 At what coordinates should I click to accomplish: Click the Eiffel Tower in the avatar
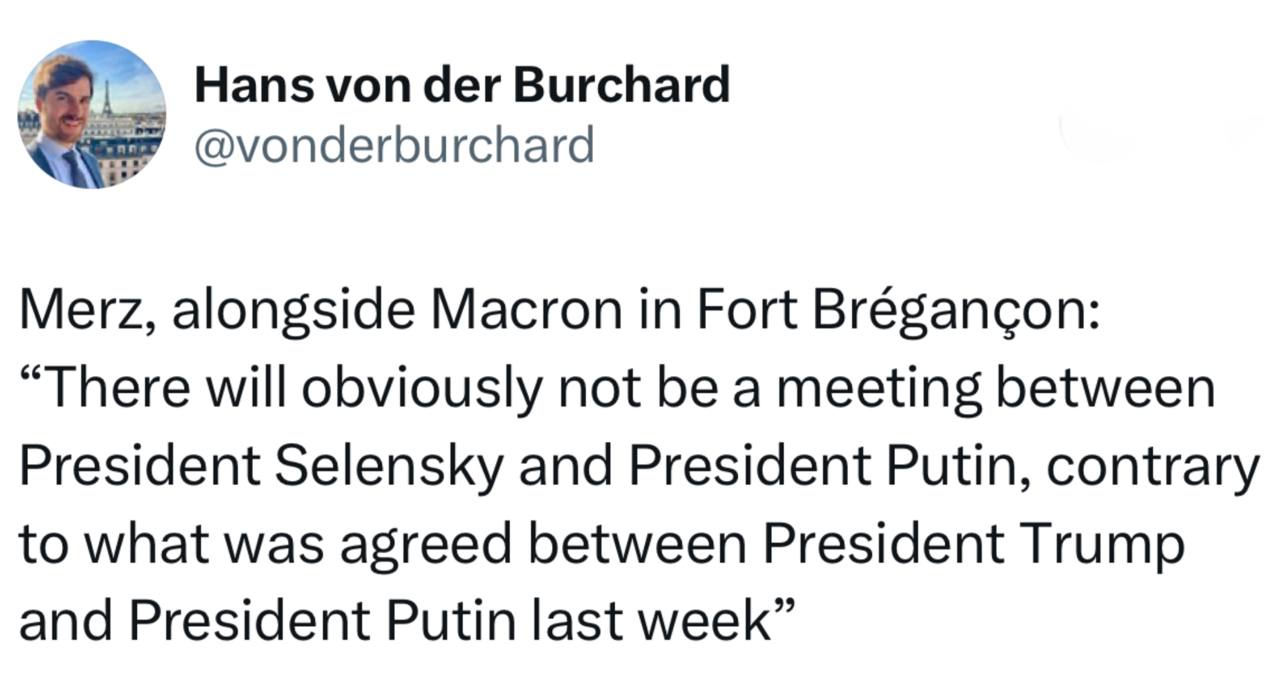tap(106, 98)
